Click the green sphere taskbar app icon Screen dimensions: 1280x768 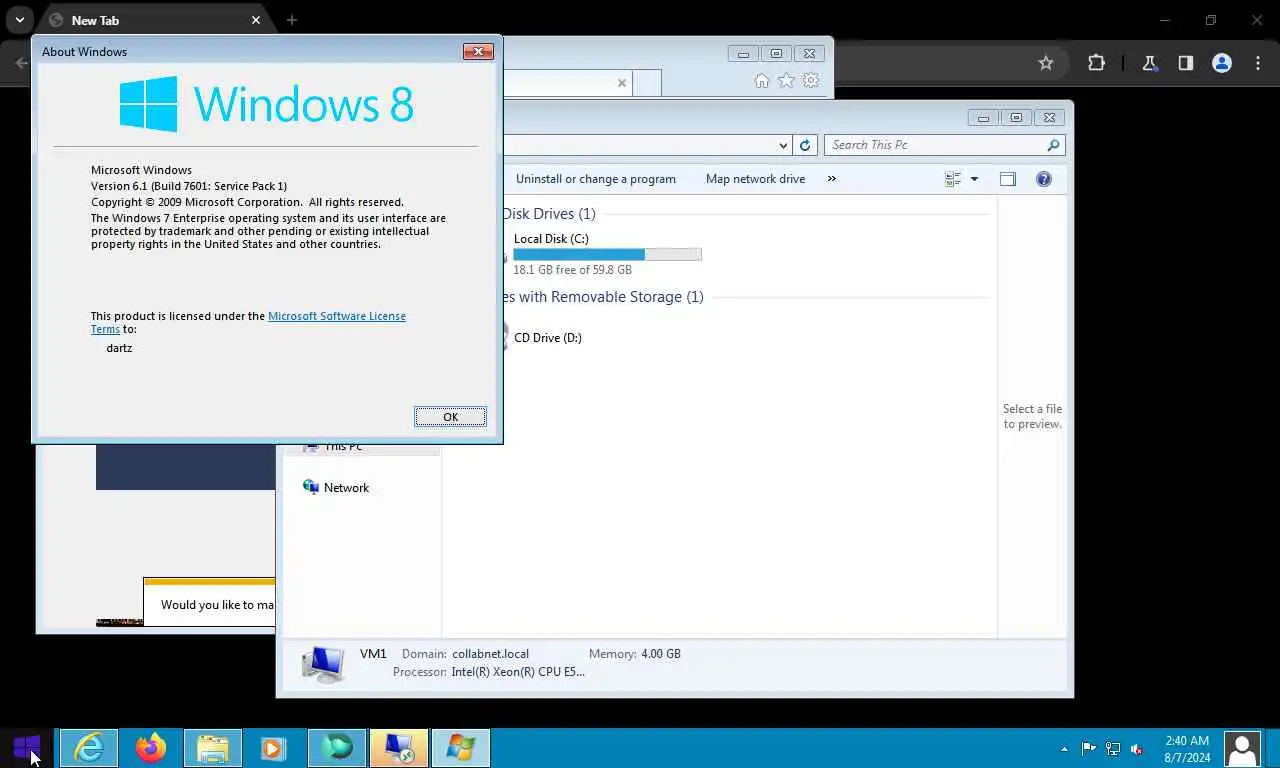[x=337, y=748]
